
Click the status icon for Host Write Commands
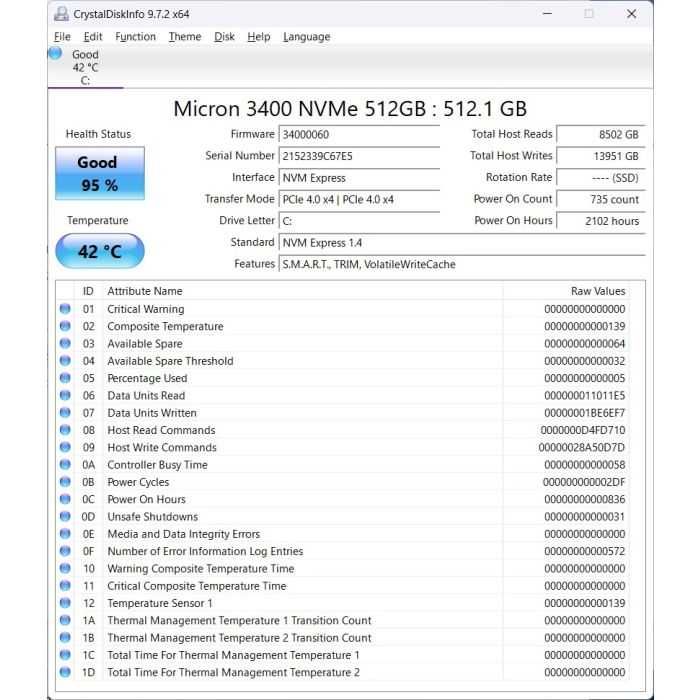coord(65,447)
